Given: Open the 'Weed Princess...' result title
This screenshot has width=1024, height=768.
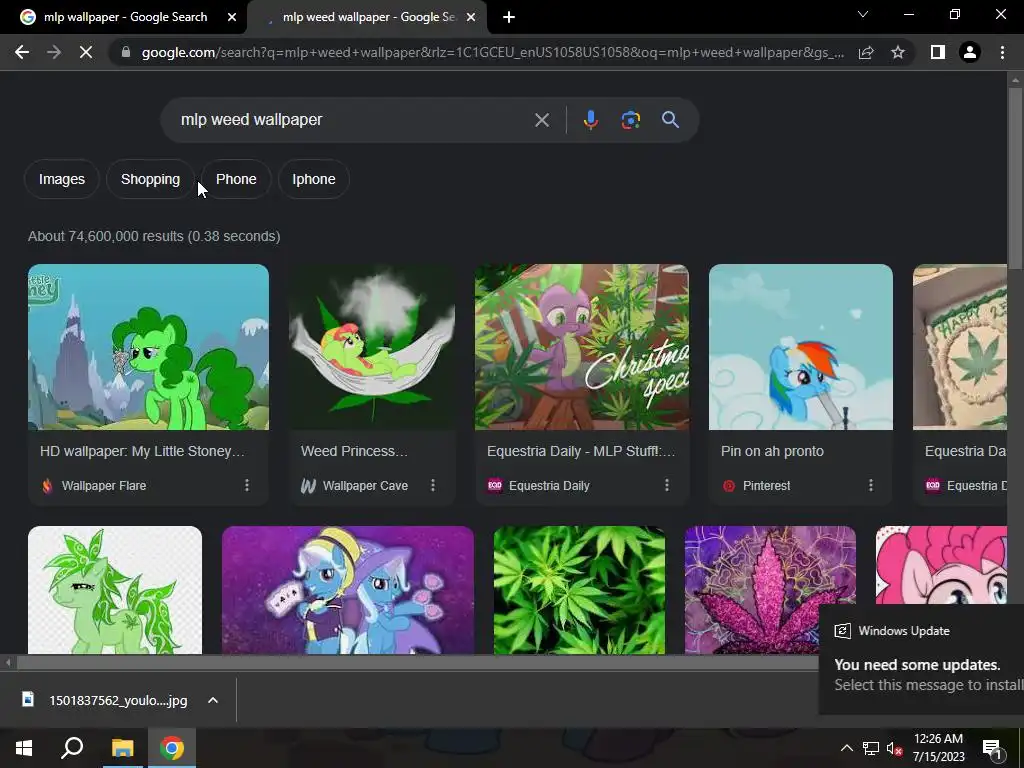Looking at the screenshot, I should coord(354,451).
